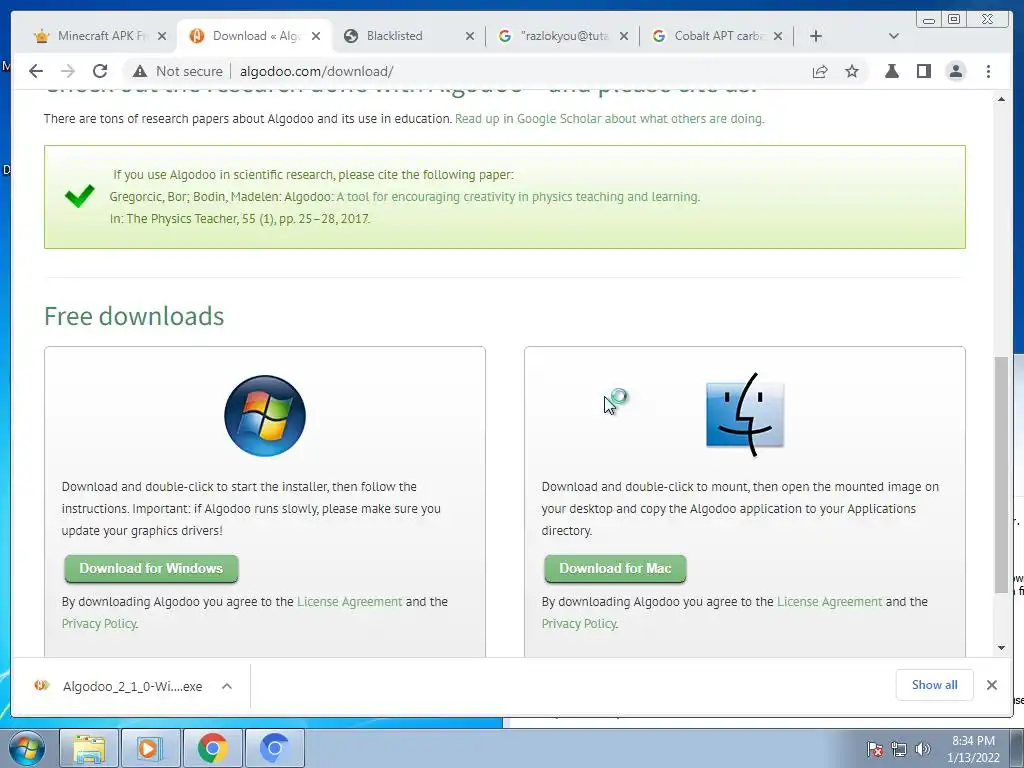Open Privacy Policy link in Windows box
The image size is (1024, 768).
99,624
